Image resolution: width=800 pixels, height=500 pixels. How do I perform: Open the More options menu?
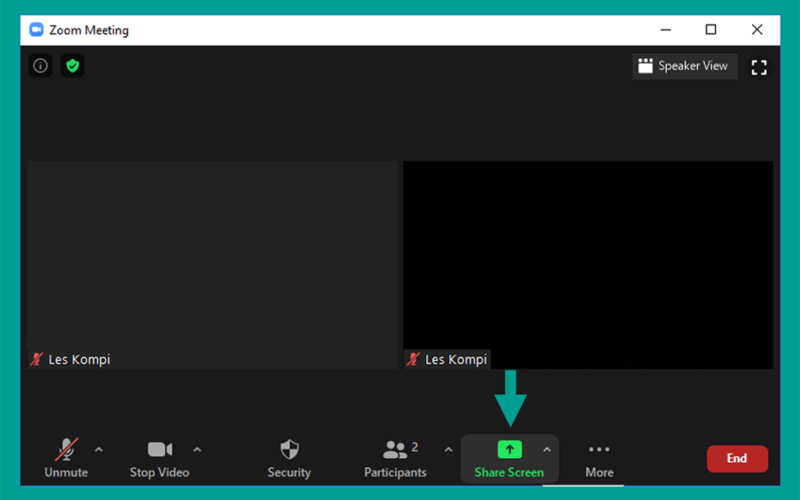click(599, 459)
